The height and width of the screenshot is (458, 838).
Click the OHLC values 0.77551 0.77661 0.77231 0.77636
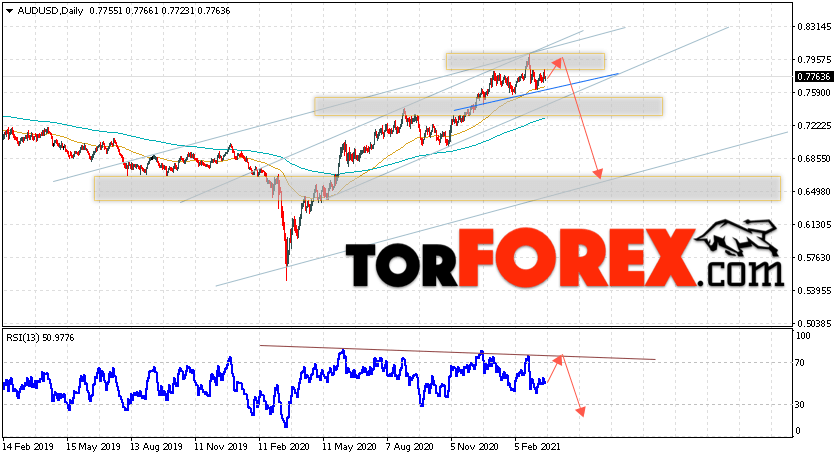pyautogui.click(x=160, y=11)
